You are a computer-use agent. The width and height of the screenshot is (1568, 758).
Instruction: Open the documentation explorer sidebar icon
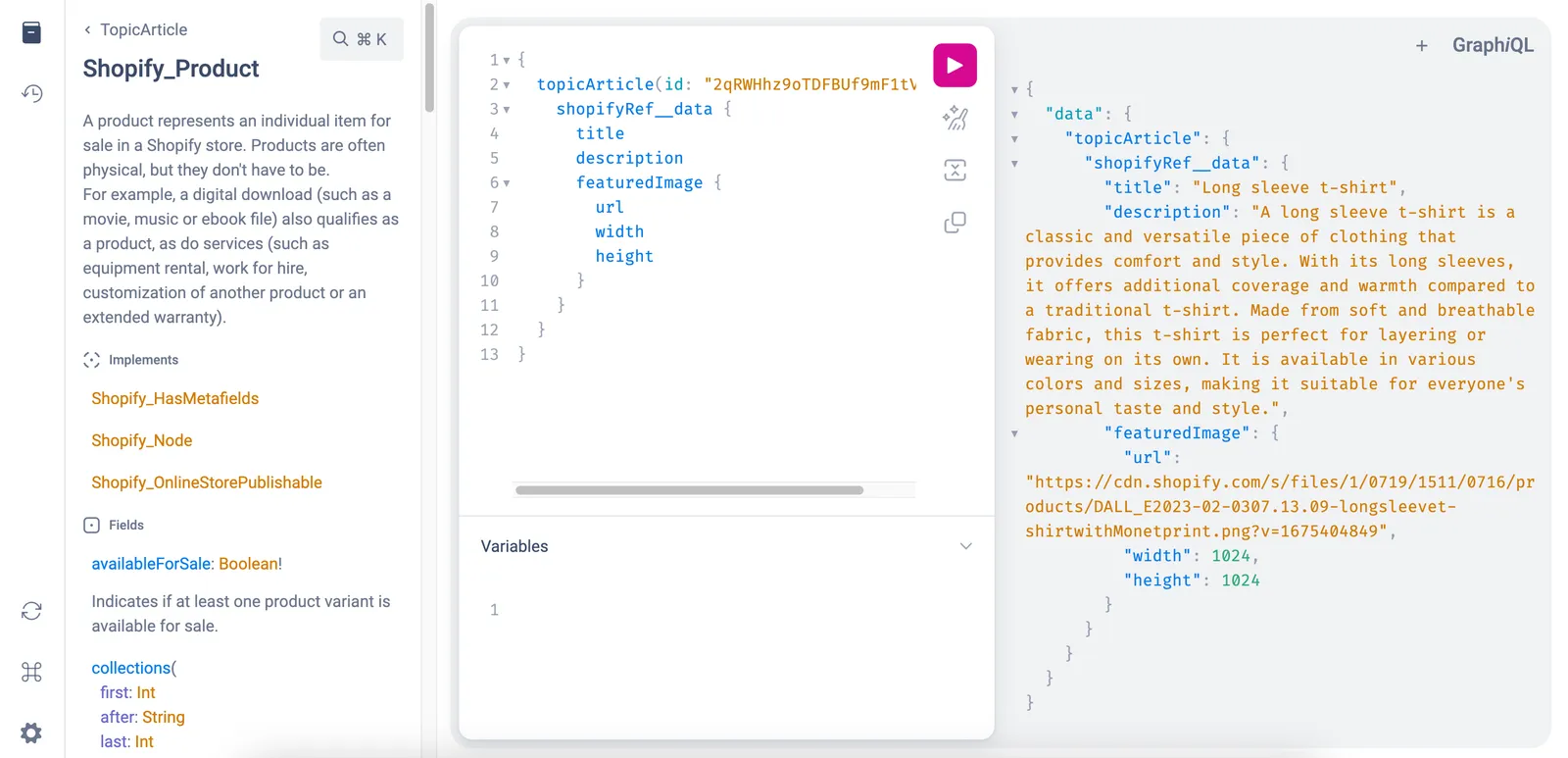click(31, 32)
